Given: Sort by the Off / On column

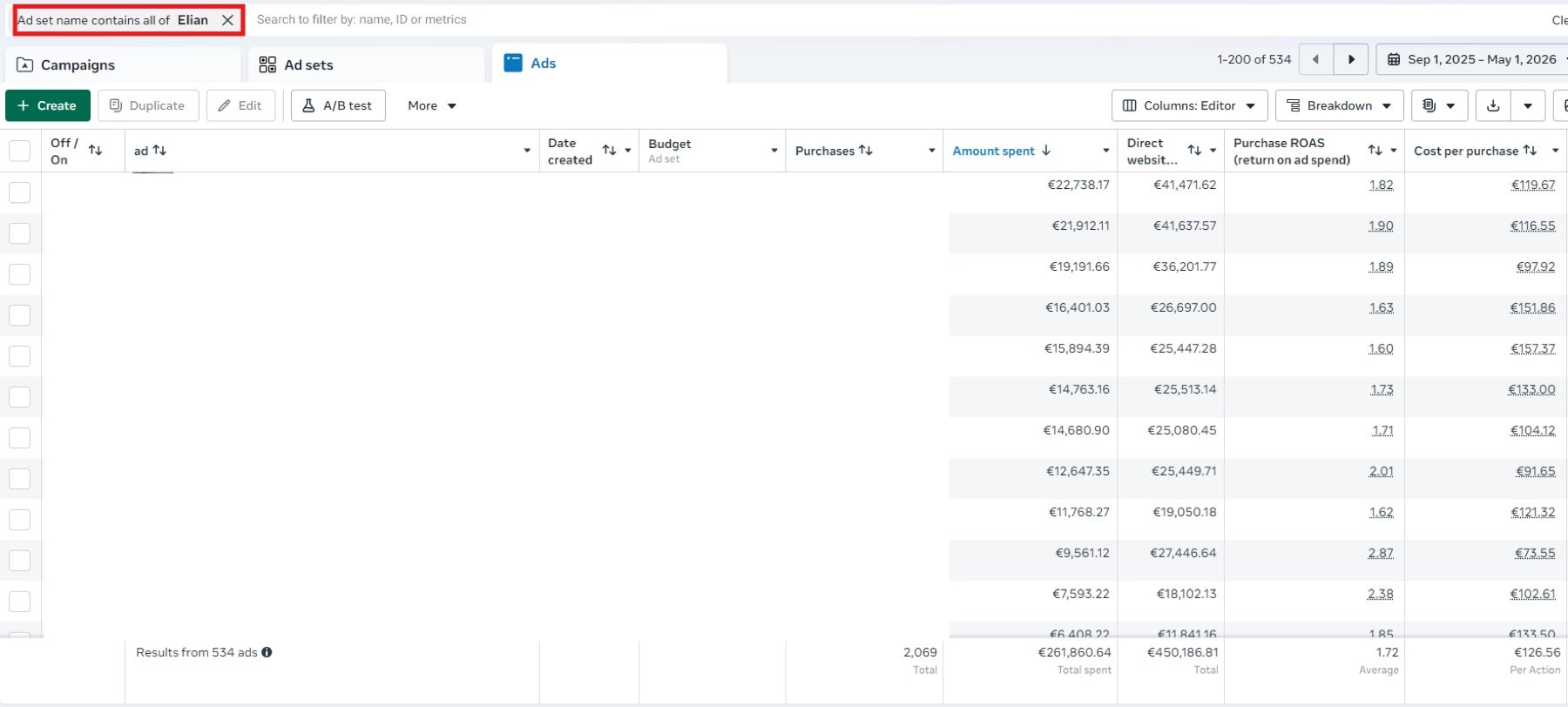Looking at the screenshot, I should click(x=96, y=151).
